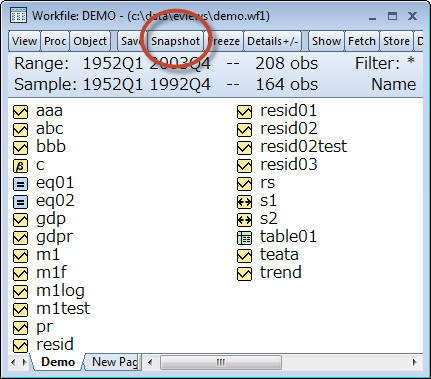Toggle Details+/- view

(x=273, y=41)
